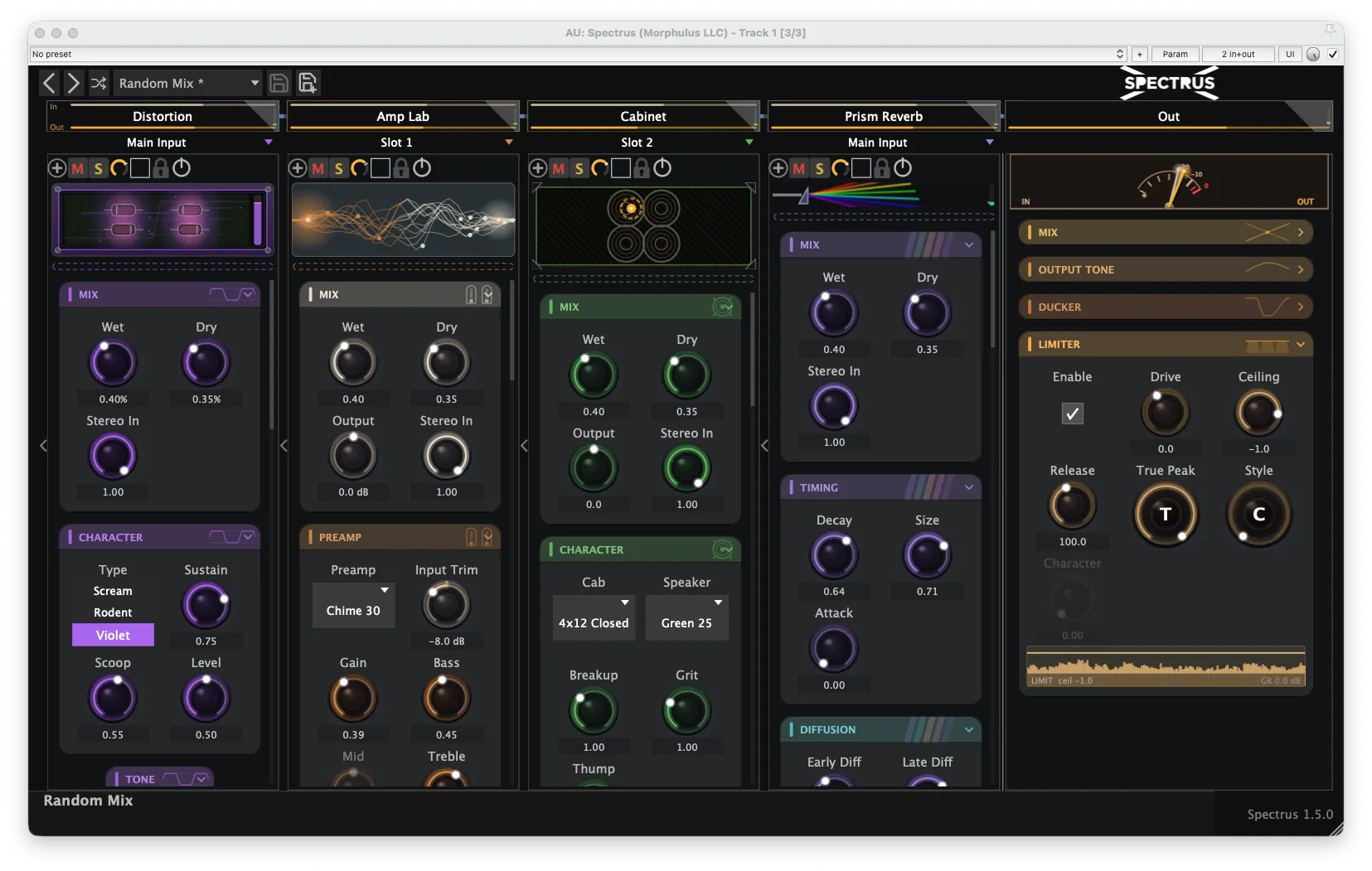Choose Scream distortion type

tap(113, 591)
